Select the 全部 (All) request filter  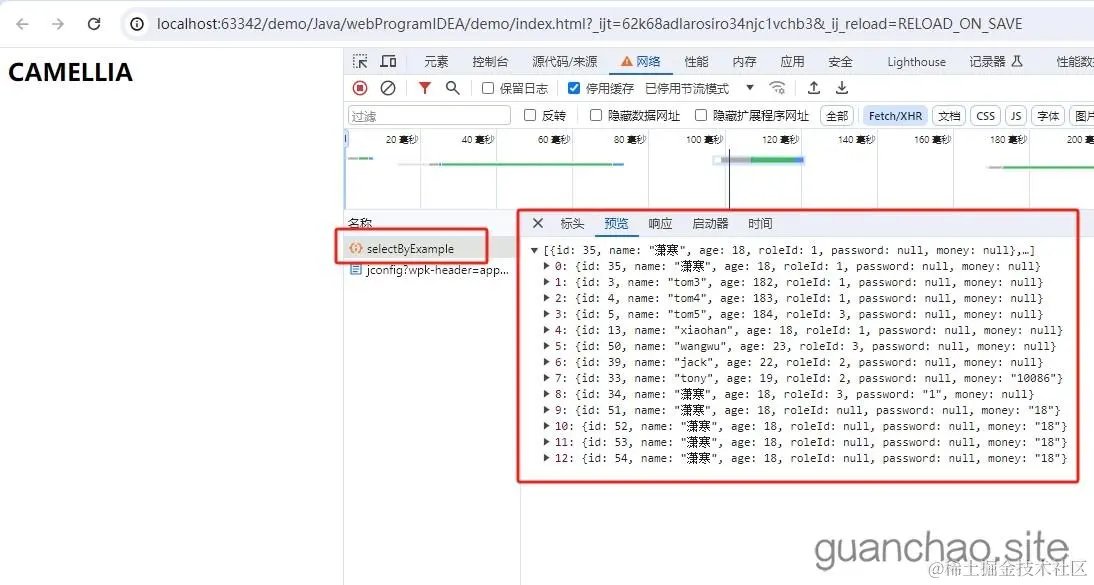click(837, 116)
